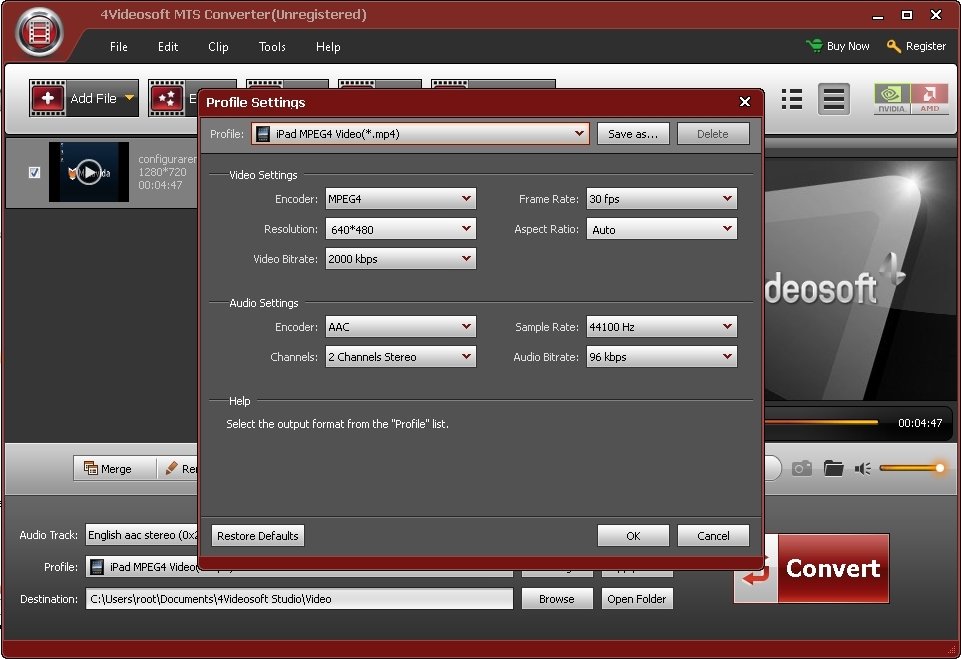The image size is (961, 659).
Task: Adjust the volume slider handle
Action: pyautogui.click(x=939, y=468)
